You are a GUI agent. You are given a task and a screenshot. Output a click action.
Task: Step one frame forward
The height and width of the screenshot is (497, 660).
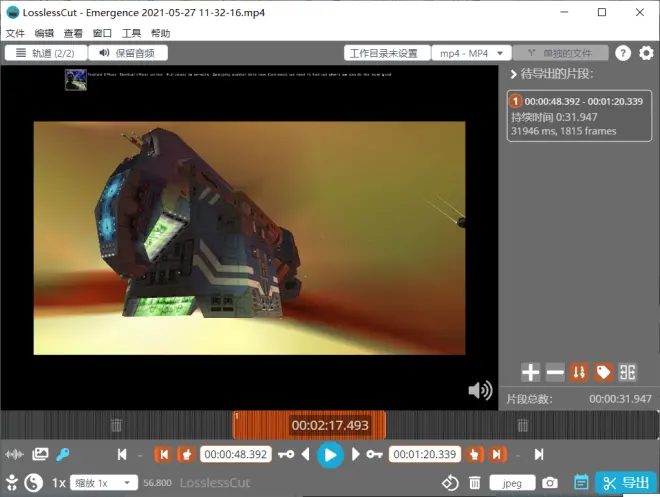pyautogui.click(x=355, y=454)
